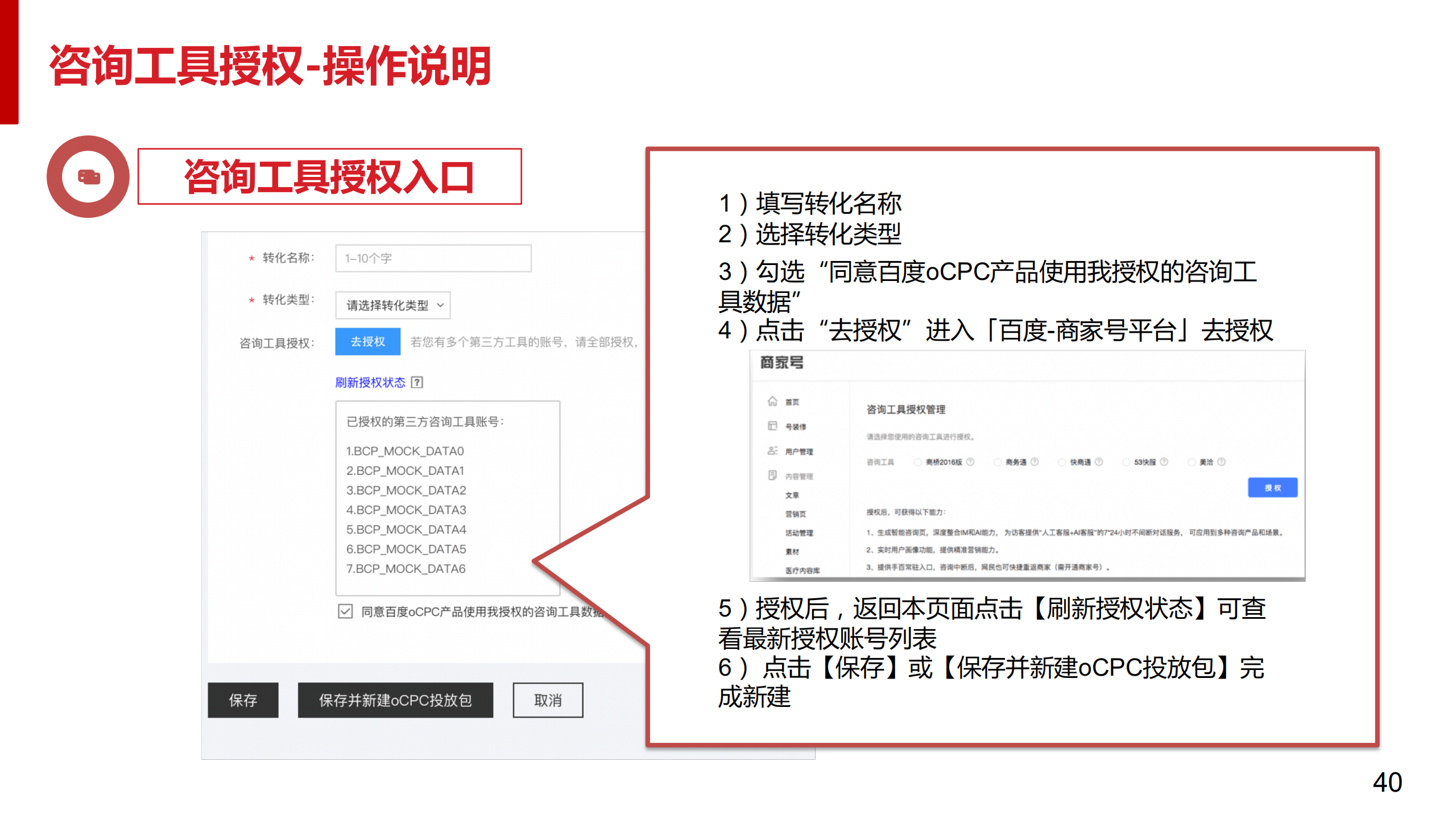Viewport: 1456px width, 819px height.
Task: Select the 商务通 radio button
Action: click(997, 462)
